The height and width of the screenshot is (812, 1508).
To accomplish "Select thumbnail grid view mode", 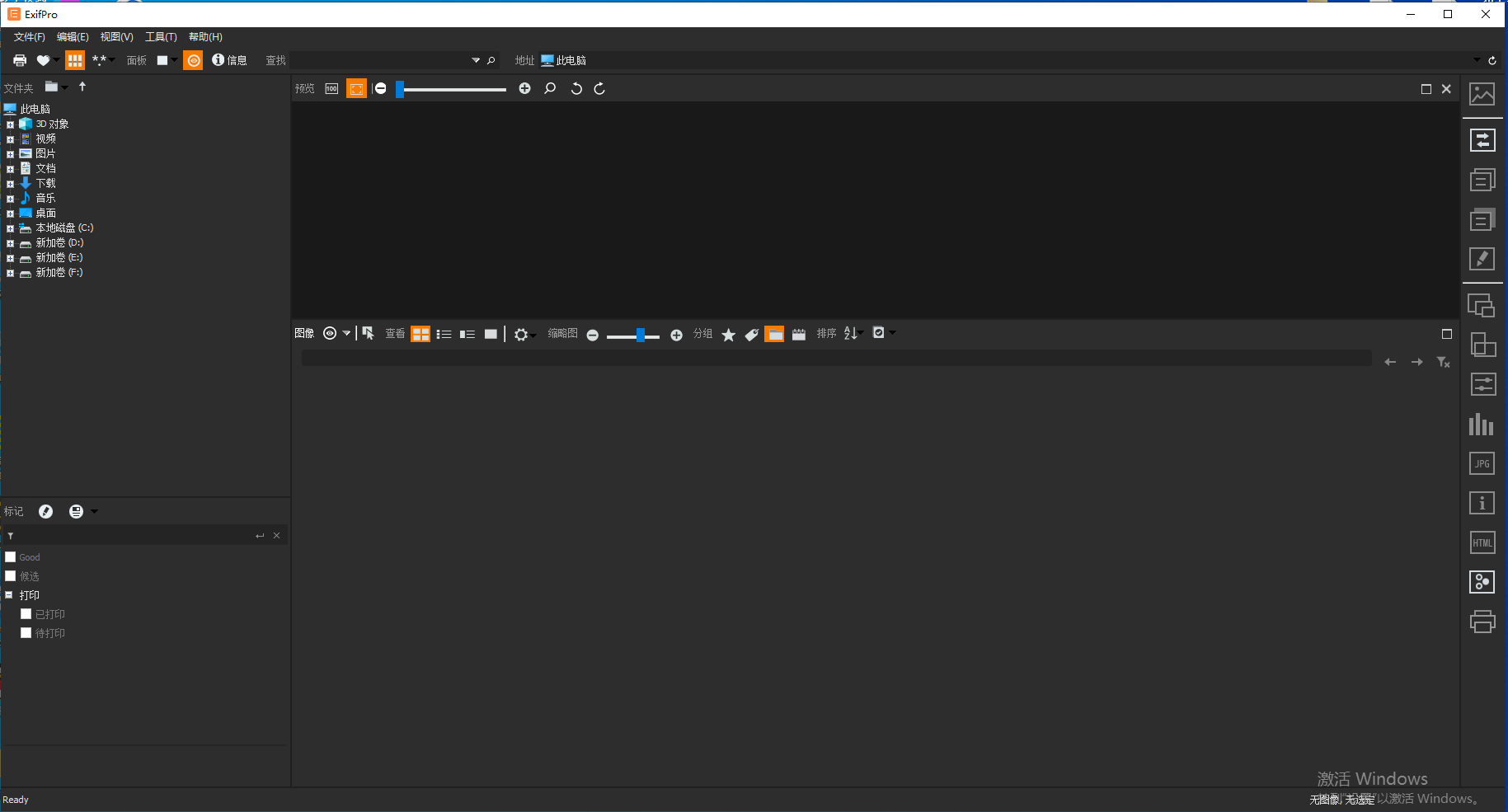I will tap(420, 334).
